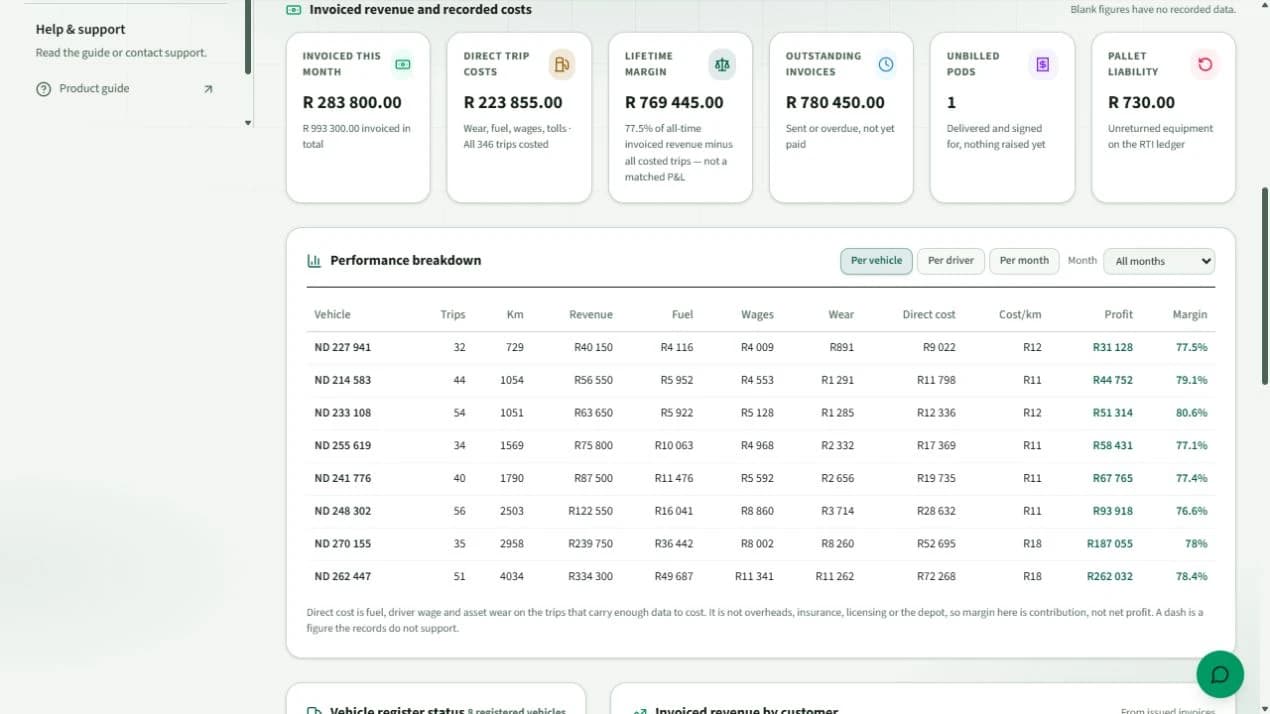Select vehicle ND 214 583
This screenshot has width=1270, height=714.
pyautogui.click(x=342, y=380)
